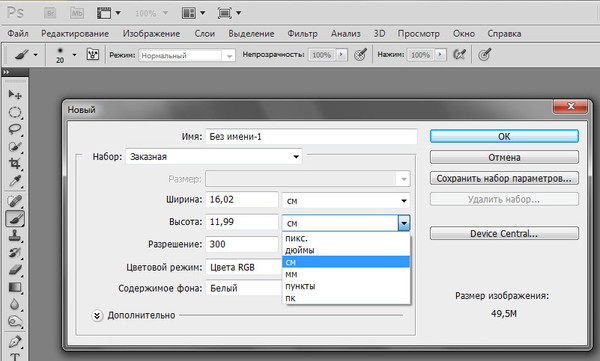Viewport: 600px width, 361px height.
Task: Click the Имя text field
Action: 311,137
